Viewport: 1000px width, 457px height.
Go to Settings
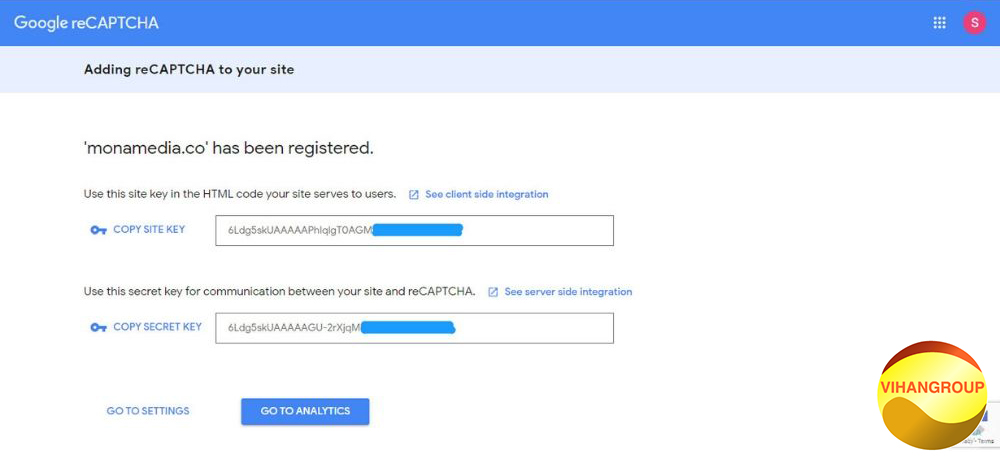148,411
